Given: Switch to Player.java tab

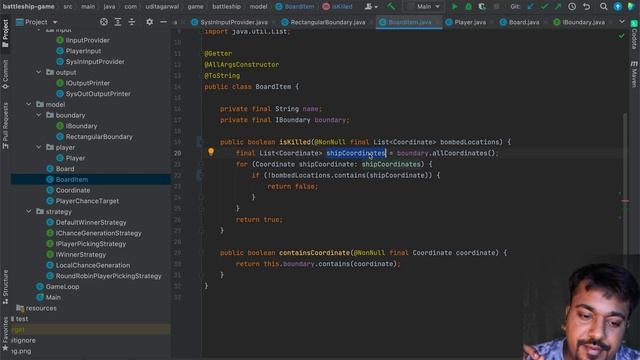Looking at the screenshot, I should pos(466,22).
